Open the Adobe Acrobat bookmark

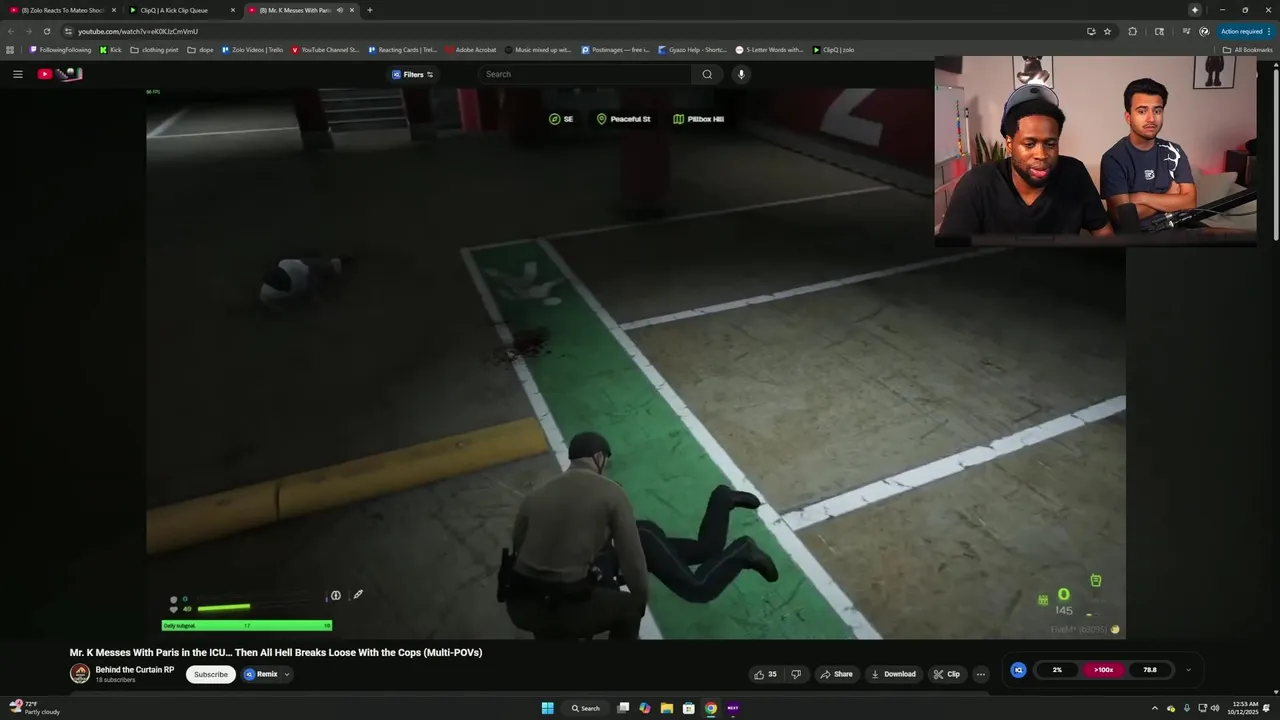(x=471, y=49)
